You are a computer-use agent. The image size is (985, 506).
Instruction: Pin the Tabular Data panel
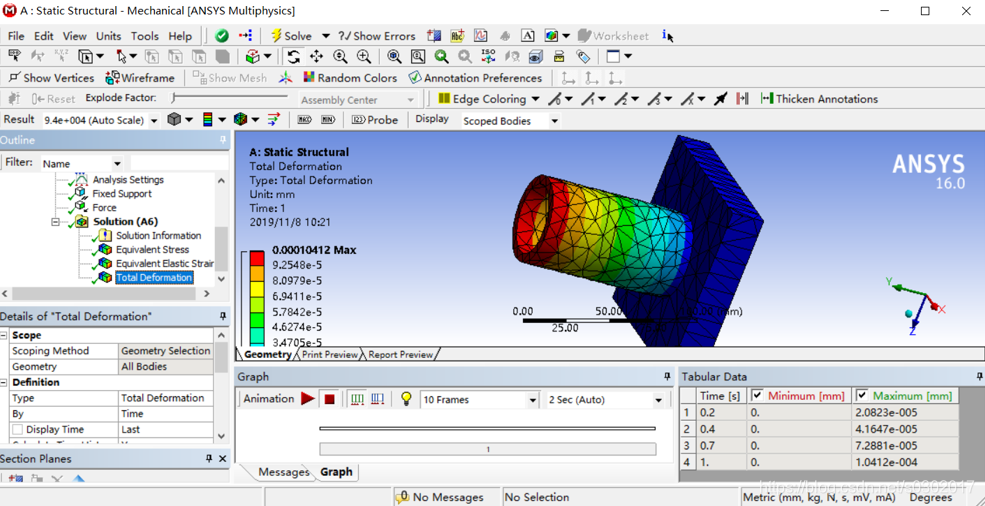tap(979, 377)
